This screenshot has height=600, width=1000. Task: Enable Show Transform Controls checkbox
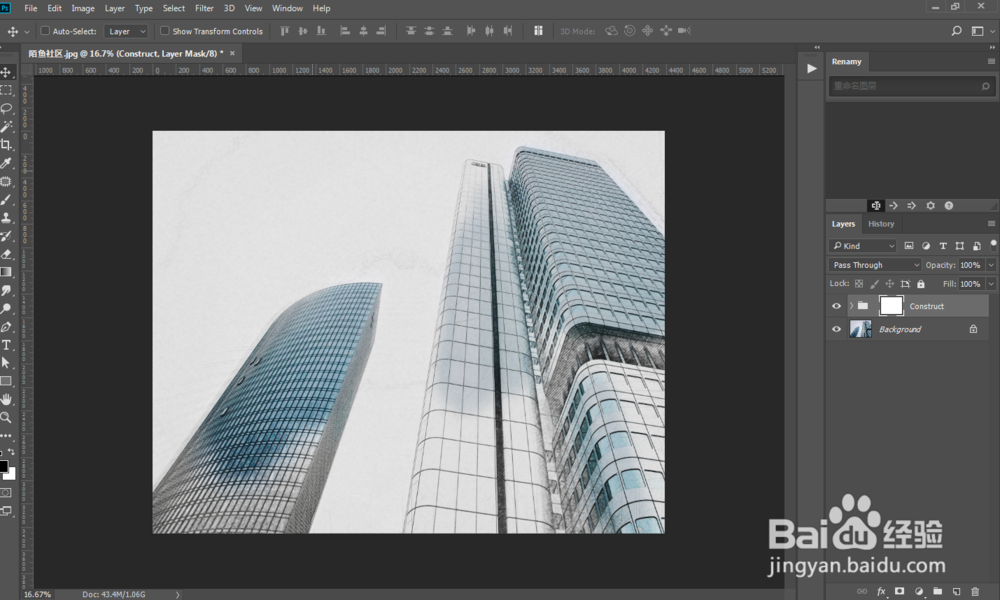tap(165, 31)
